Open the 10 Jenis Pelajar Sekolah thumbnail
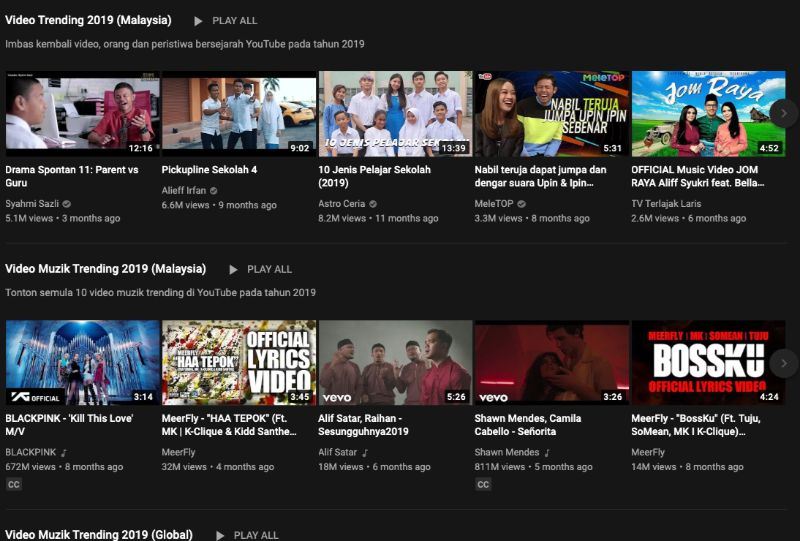The width and height of the screenshot is (800, 541). point(395,114)
